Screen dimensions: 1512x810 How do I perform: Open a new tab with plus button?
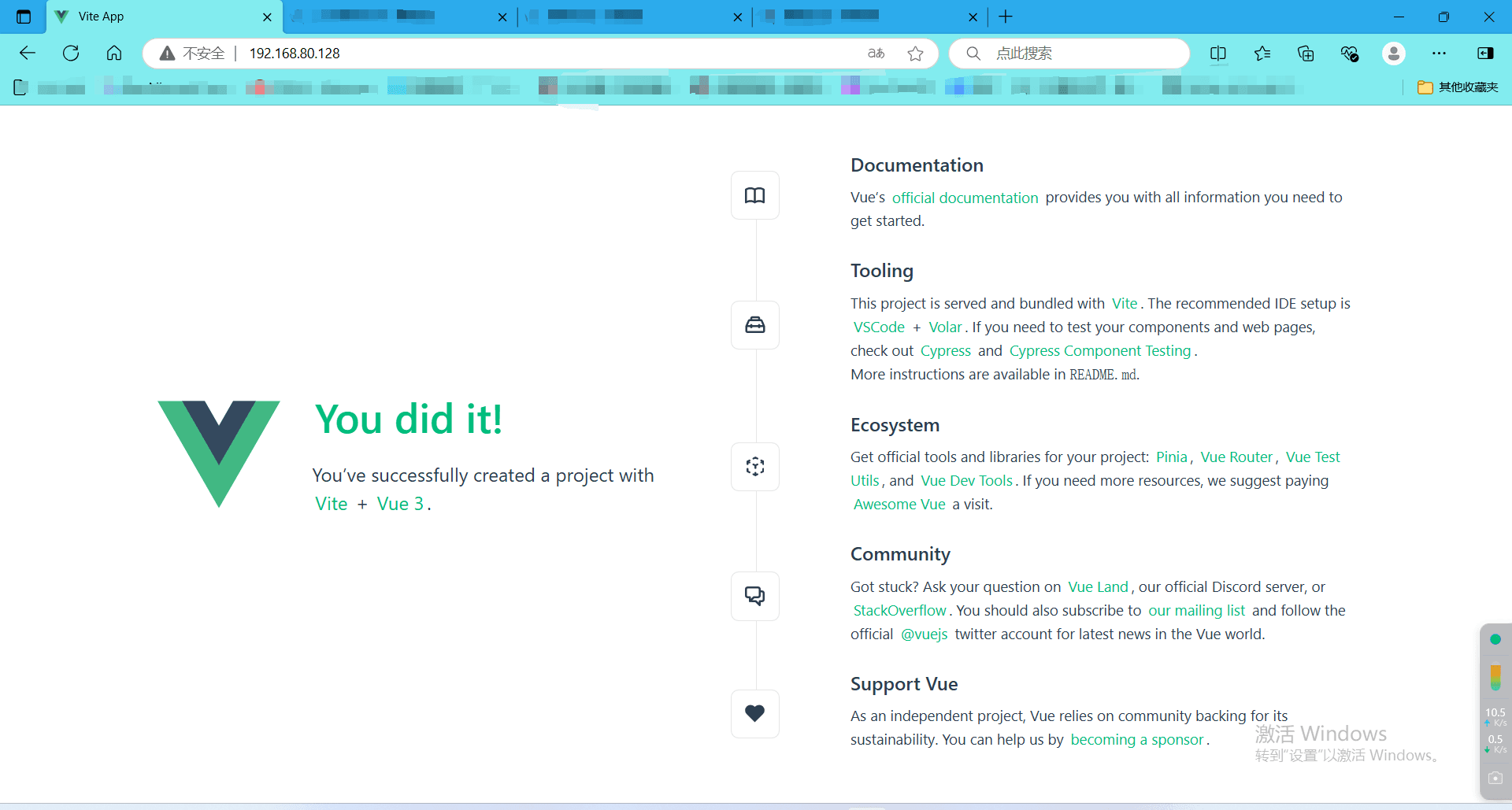1006,17
